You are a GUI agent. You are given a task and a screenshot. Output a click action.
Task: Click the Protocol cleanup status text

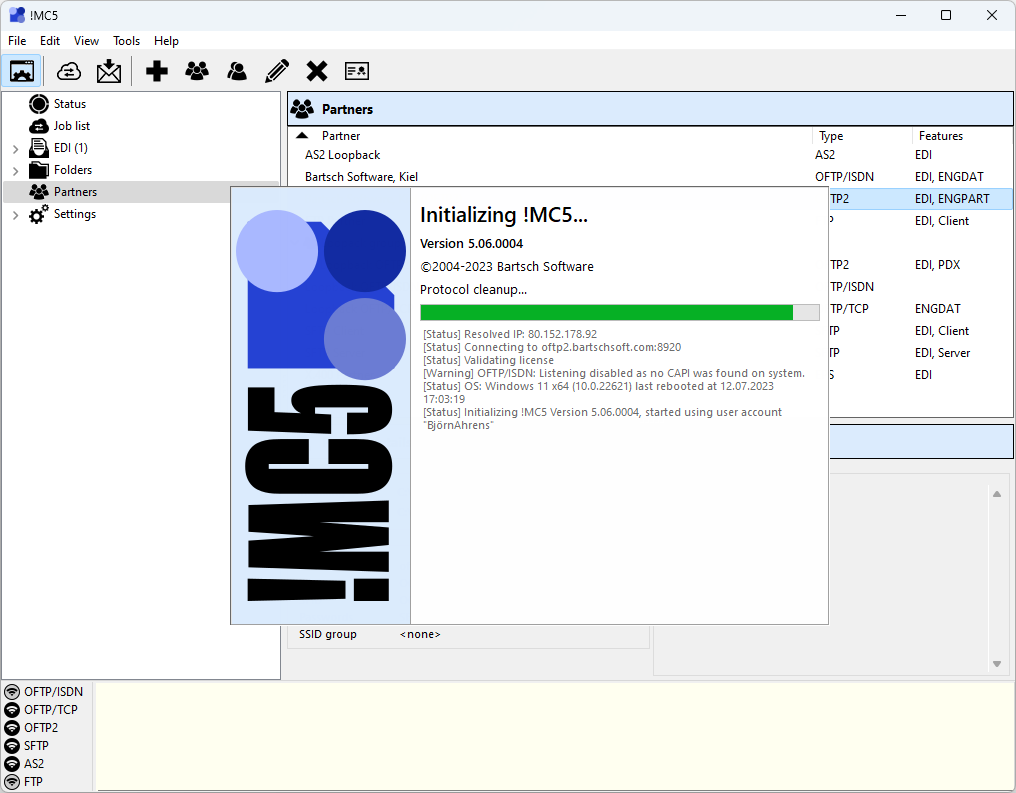[474, 290]
